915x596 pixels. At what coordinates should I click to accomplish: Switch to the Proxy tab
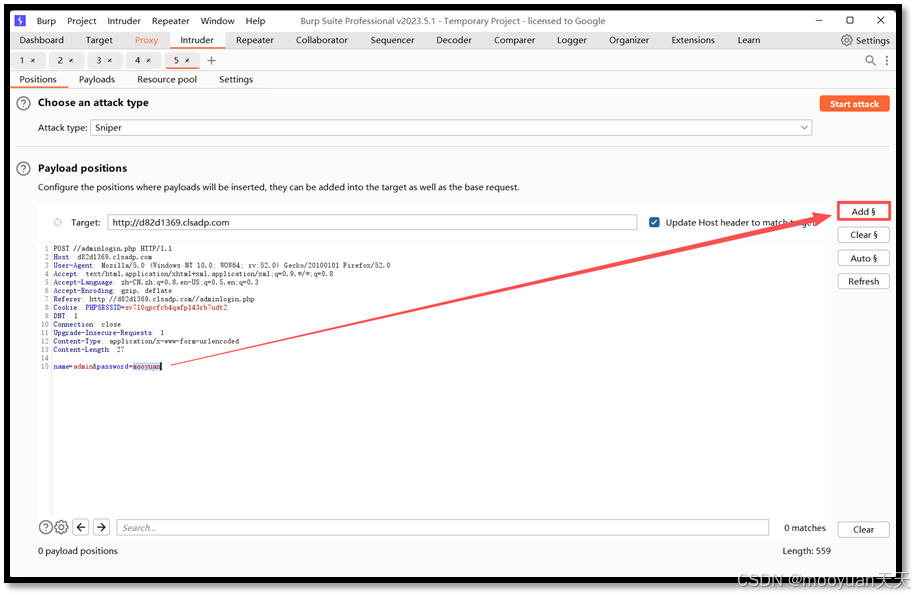146,40
